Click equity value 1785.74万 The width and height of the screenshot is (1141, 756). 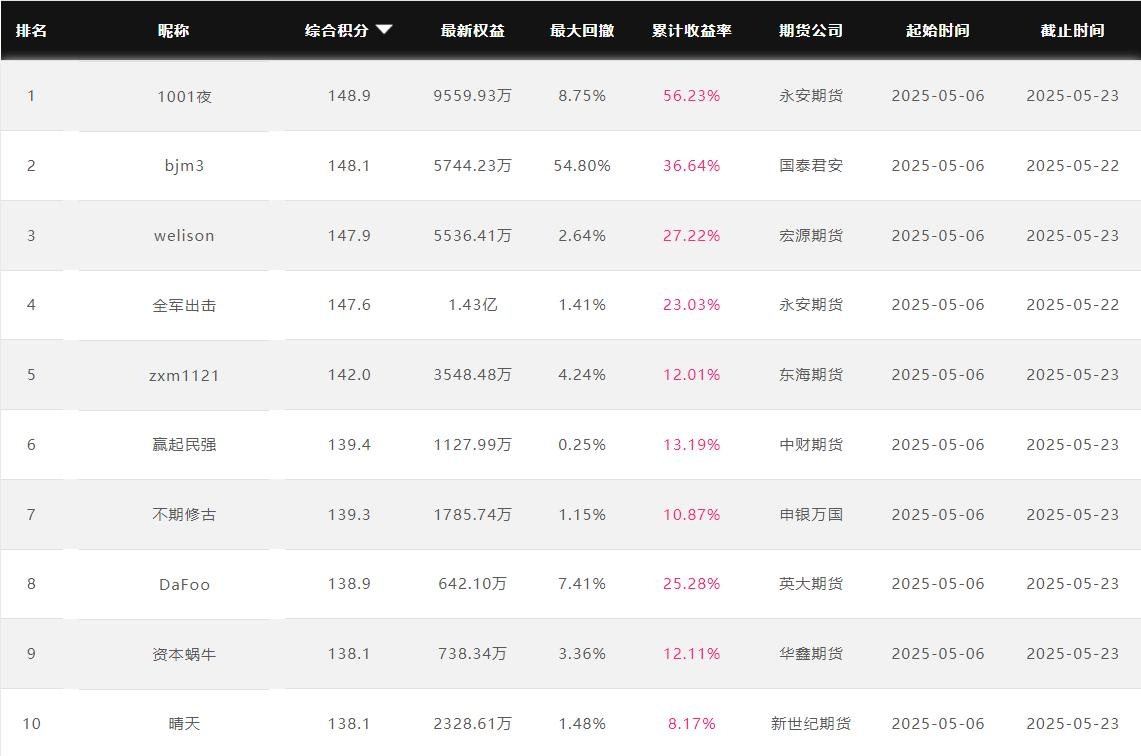[473, 514]
